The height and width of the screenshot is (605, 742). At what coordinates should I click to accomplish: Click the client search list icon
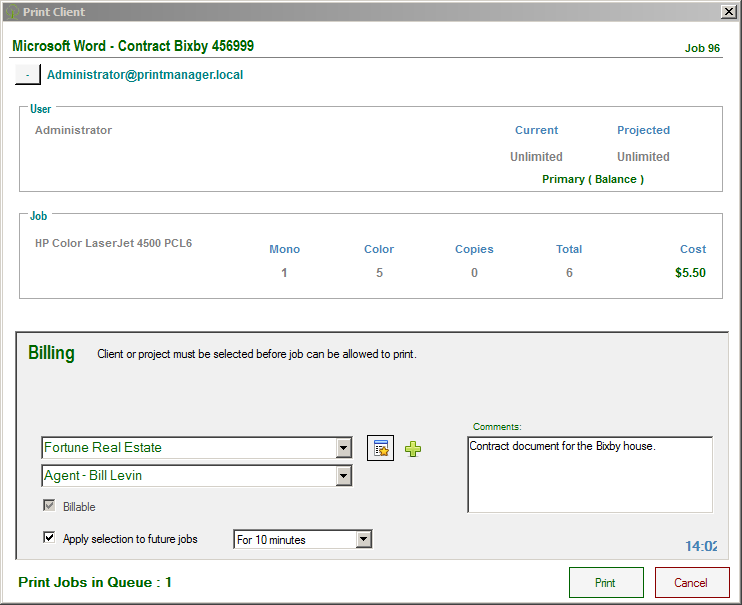pyautogui.click(x=380, y=448)
